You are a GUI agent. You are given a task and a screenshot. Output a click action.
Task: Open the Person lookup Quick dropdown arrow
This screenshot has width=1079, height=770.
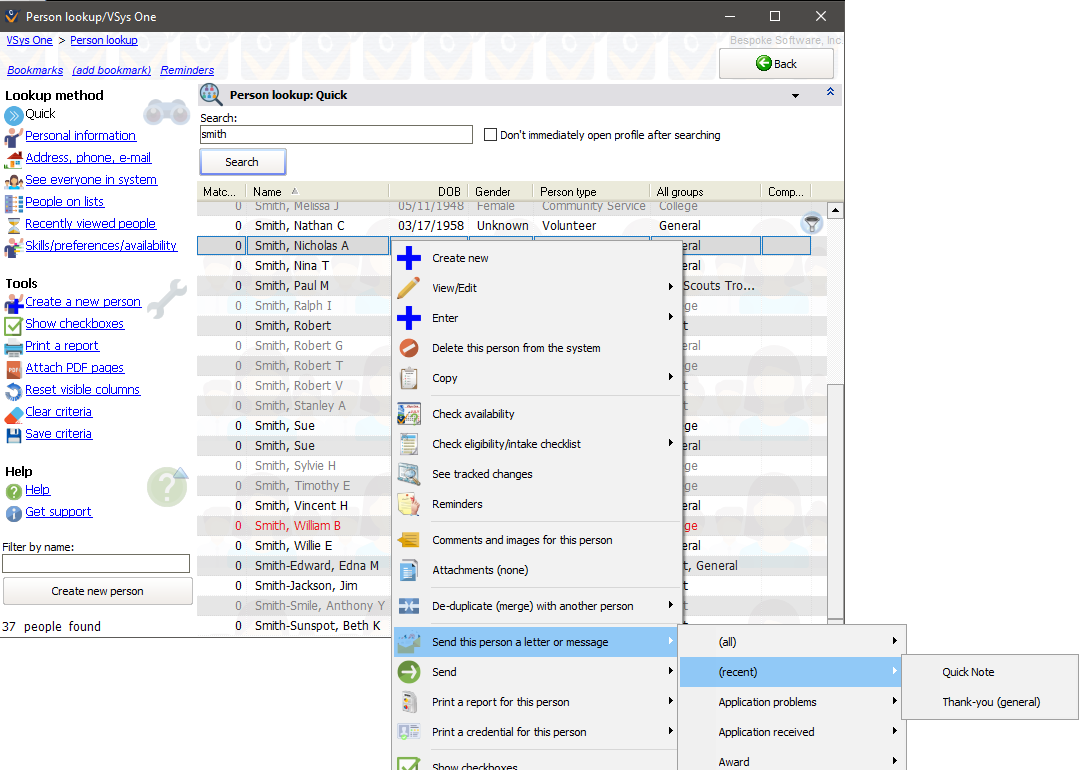point(796,96)
